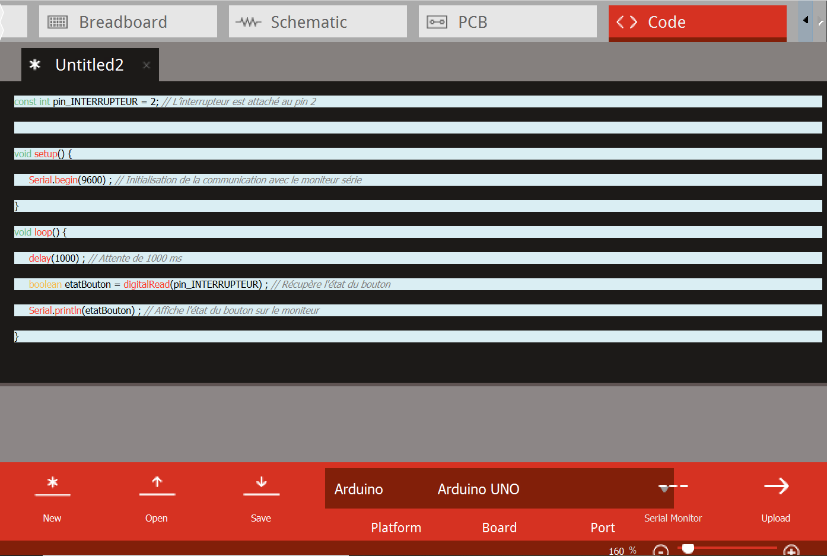The height and width of the screenshot is (556, 827).
Task: Click the tab bar scroll arrow
Action: pyautogui.click(x=805, y=20)
